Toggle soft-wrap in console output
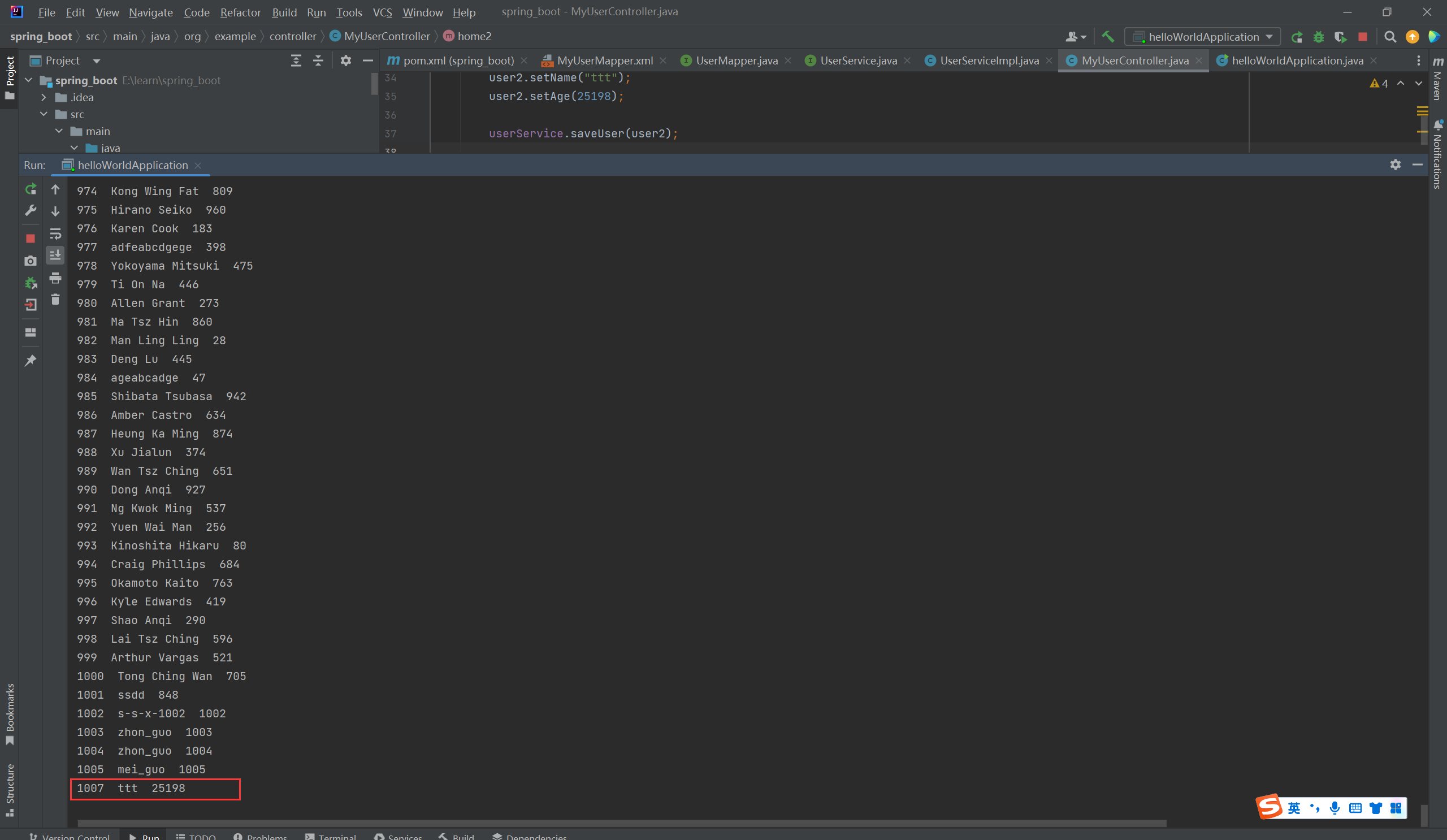The width and height of the screenshot is (1447, 840). (55, 233)
